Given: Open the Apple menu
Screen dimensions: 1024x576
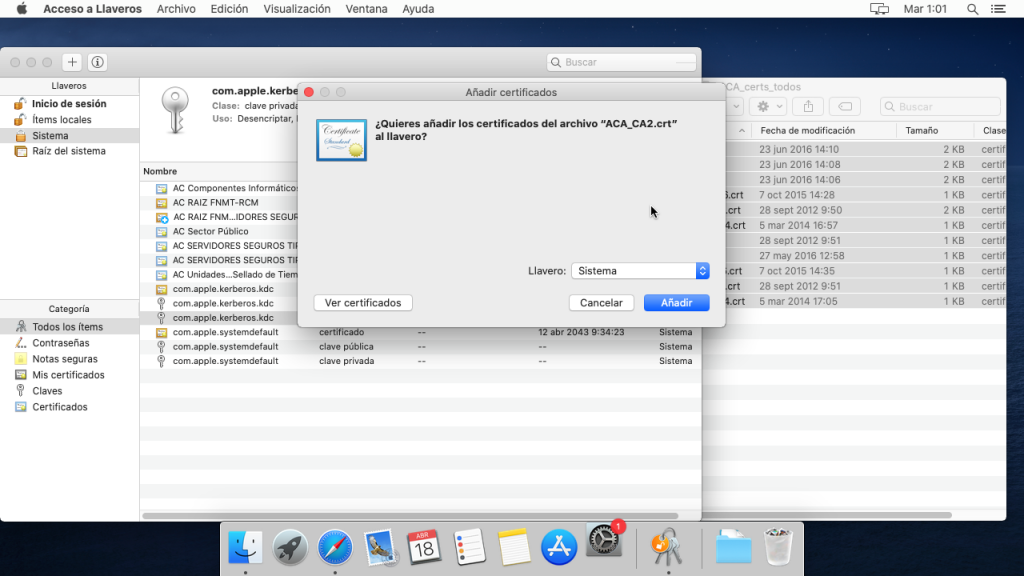Looking at the screenshot, I should [22, 9].
